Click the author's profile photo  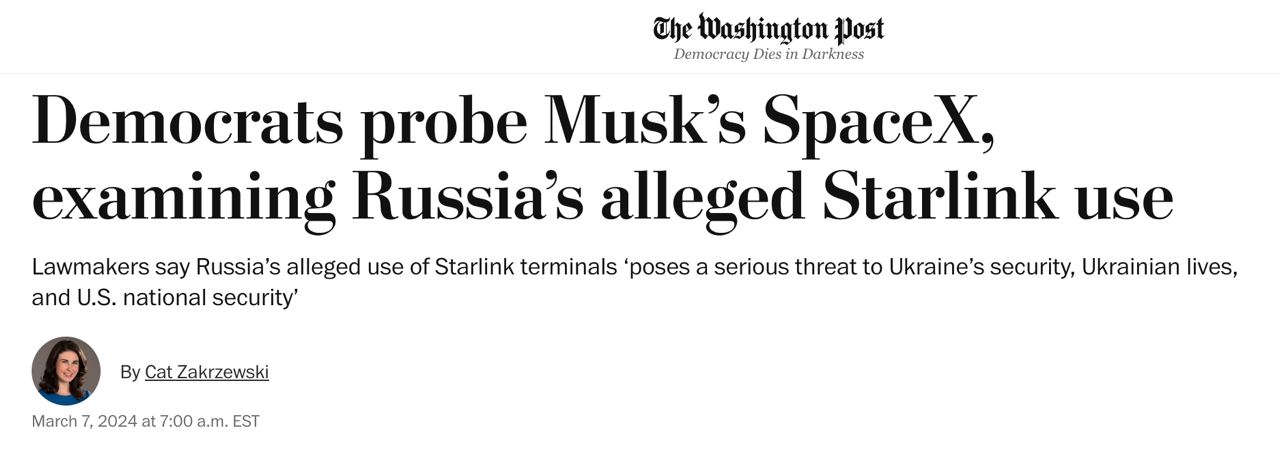click(66, 371)
